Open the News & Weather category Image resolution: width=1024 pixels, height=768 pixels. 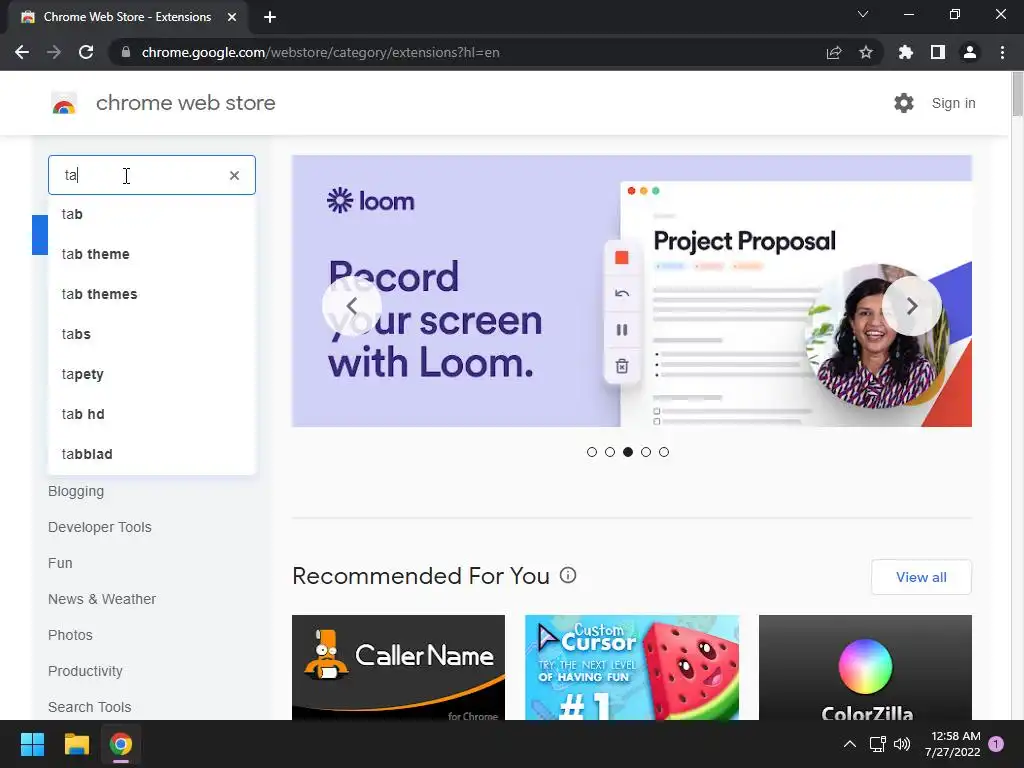102,599
